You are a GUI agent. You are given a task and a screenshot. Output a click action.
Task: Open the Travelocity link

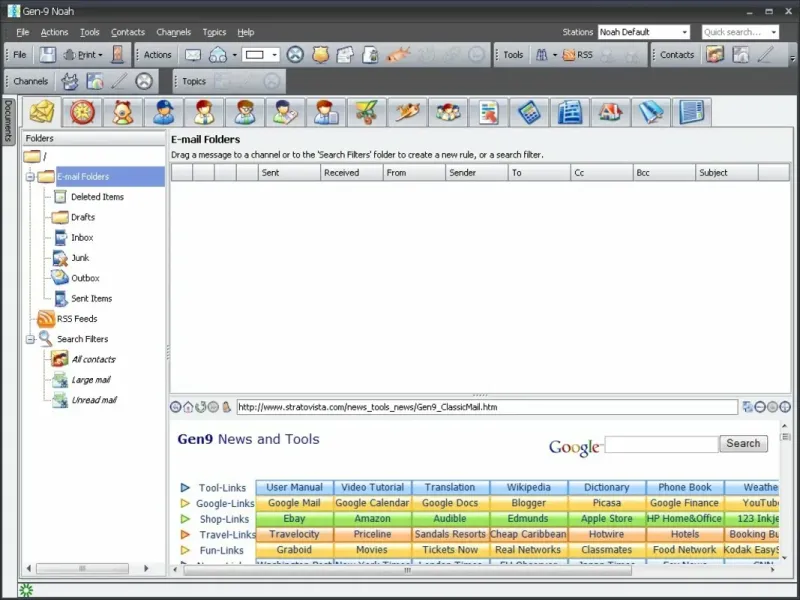pyautogui.click(x=294, y=534)
